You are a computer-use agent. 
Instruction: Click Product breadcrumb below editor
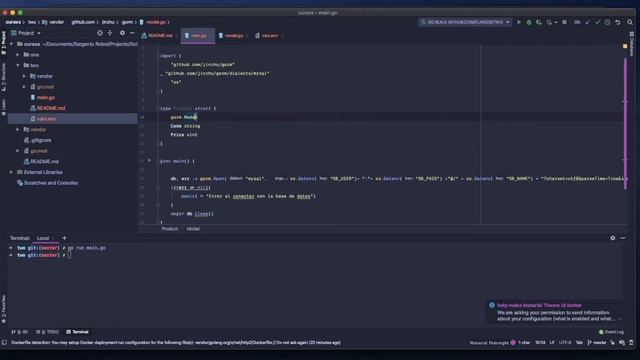click(x=169, y=229)
